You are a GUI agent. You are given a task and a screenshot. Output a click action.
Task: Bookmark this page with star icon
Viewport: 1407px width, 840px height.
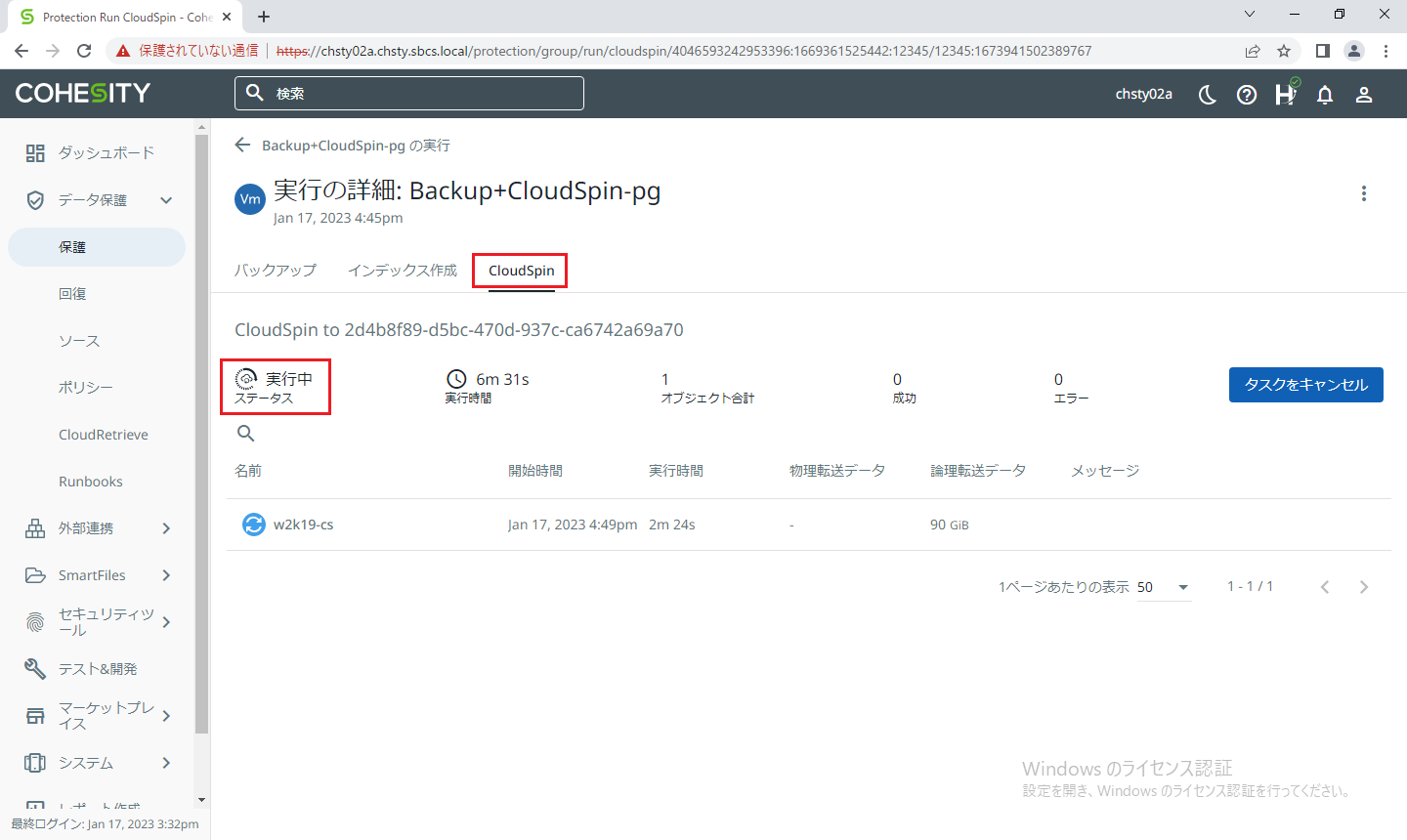(x=1284, y=51)
